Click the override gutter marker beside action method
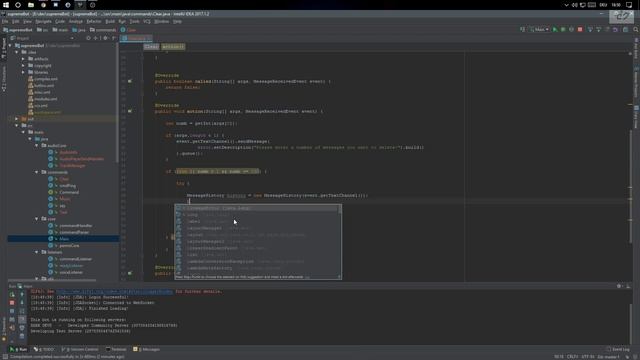 pos(130,111)
